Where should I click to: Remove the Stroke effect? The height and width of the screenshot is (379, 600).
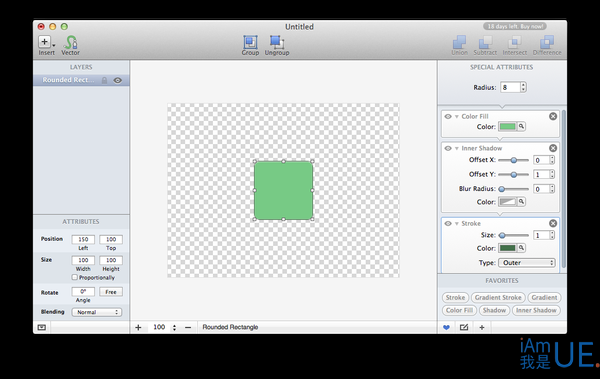coord(553,223)
